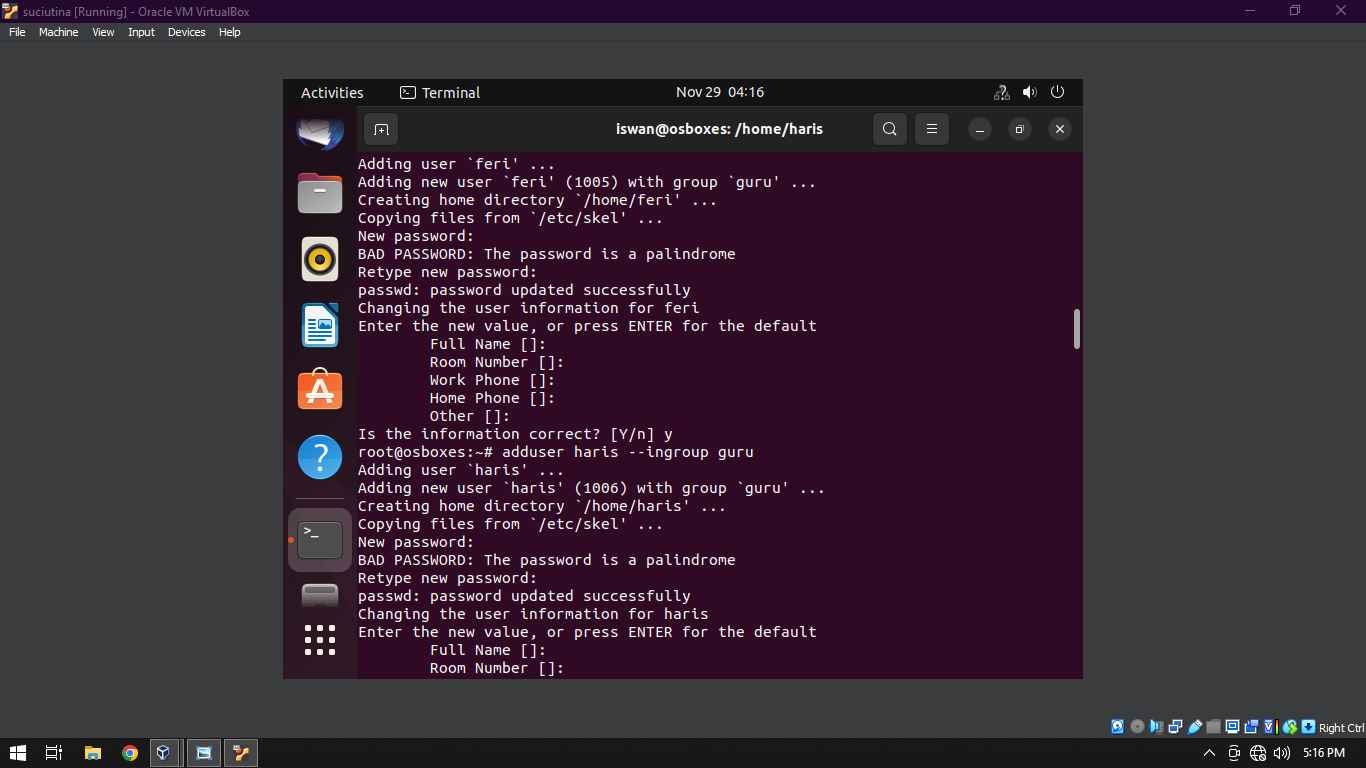The width and height of the screenshot is (1366, 768).
Task: Open VirtualBox Devices menu
Action: click(x=186, y=32)
